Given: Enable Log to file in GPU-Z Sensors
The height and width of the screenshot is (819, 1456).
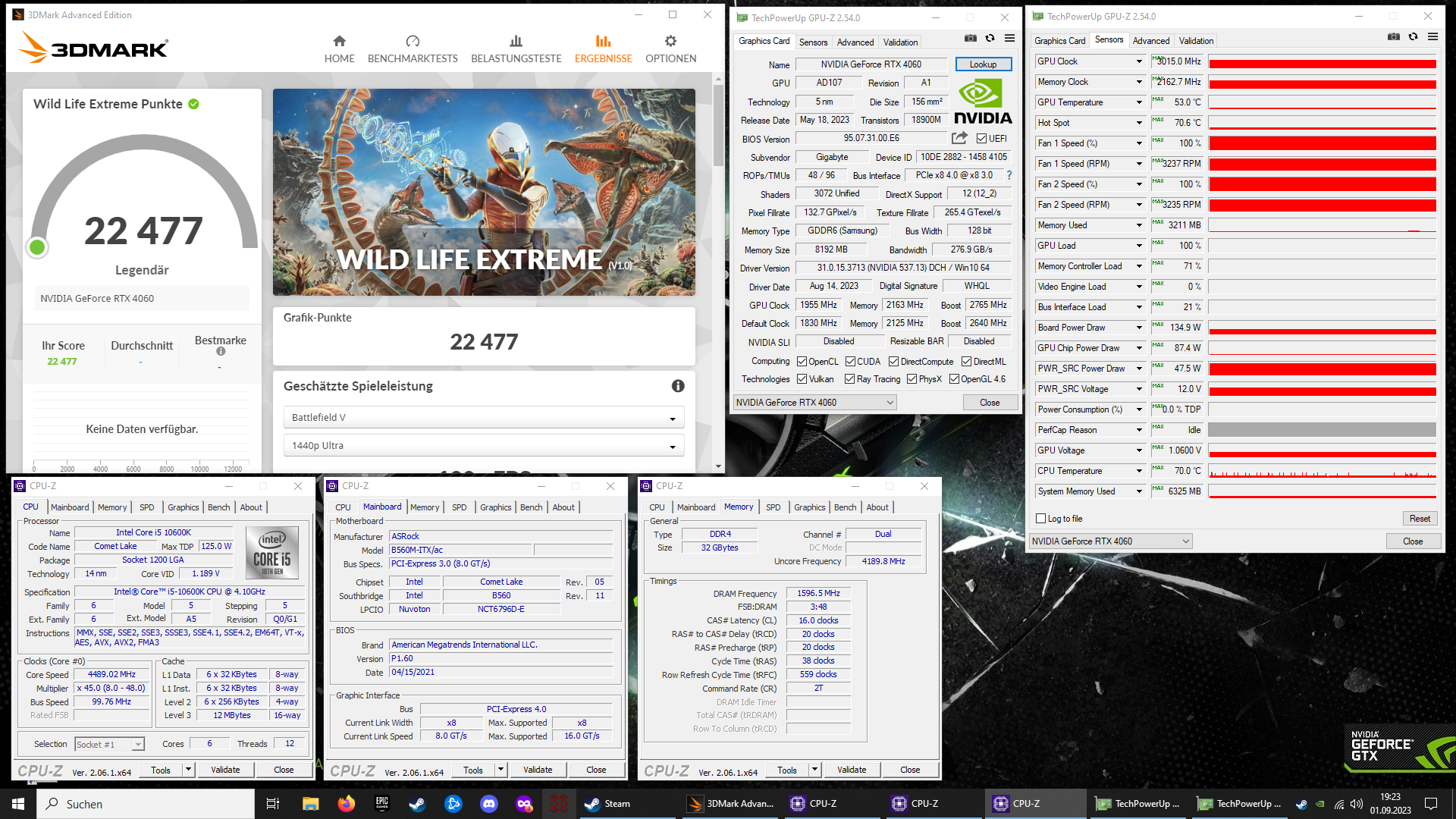Looking at the screenshot, I should [x=1040, y=519].
